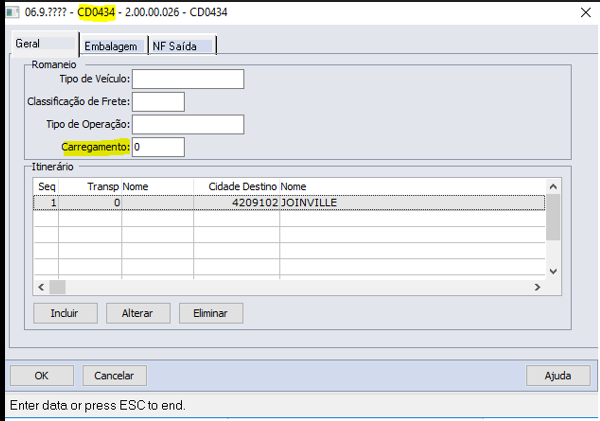Click the itinerary list scroll down arrow
Image resolution: width=600 pixels, height=421 pixels.
click(553, 271)
